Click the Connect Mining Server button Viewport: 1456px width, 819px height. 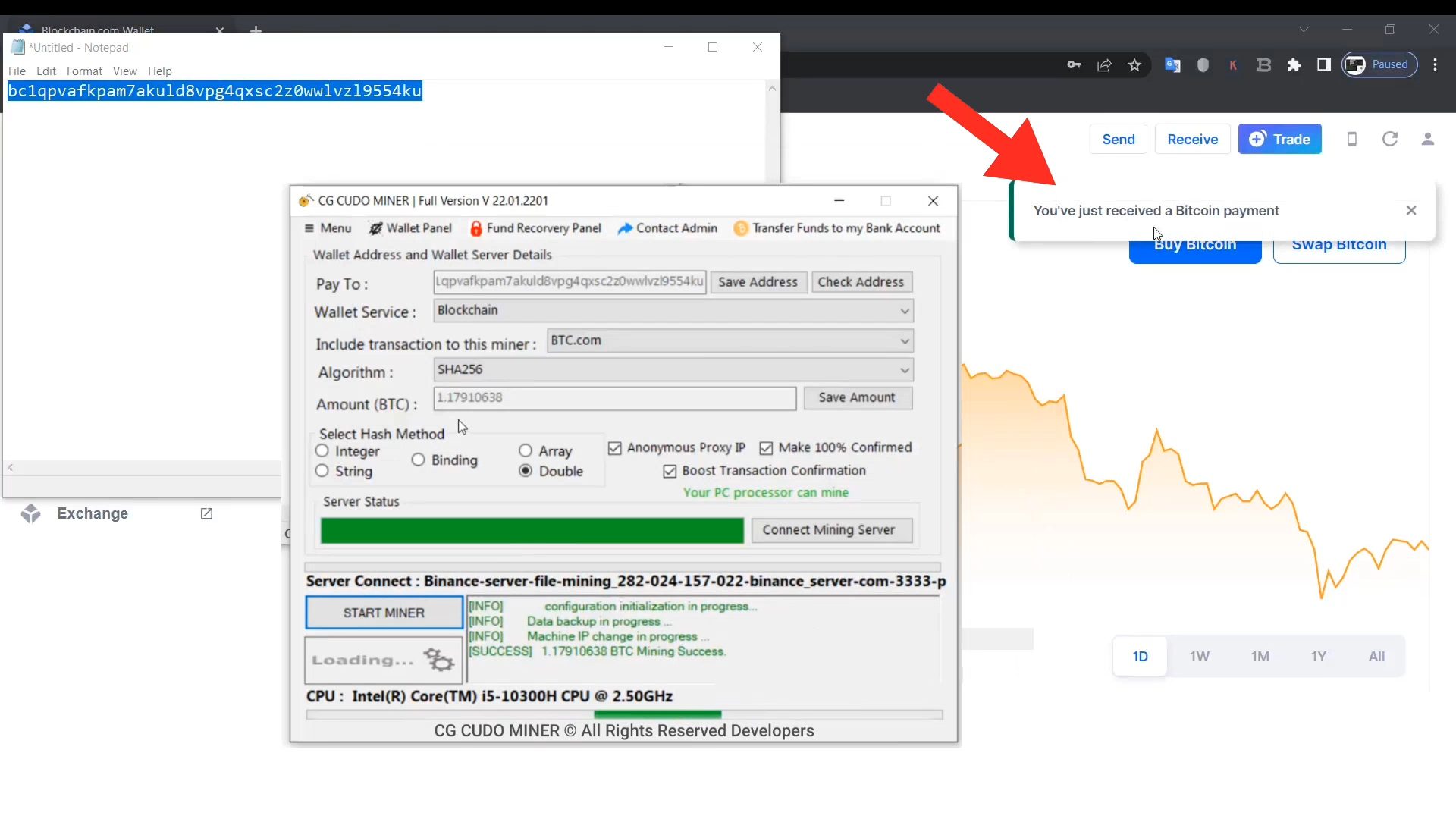point(831,529)
